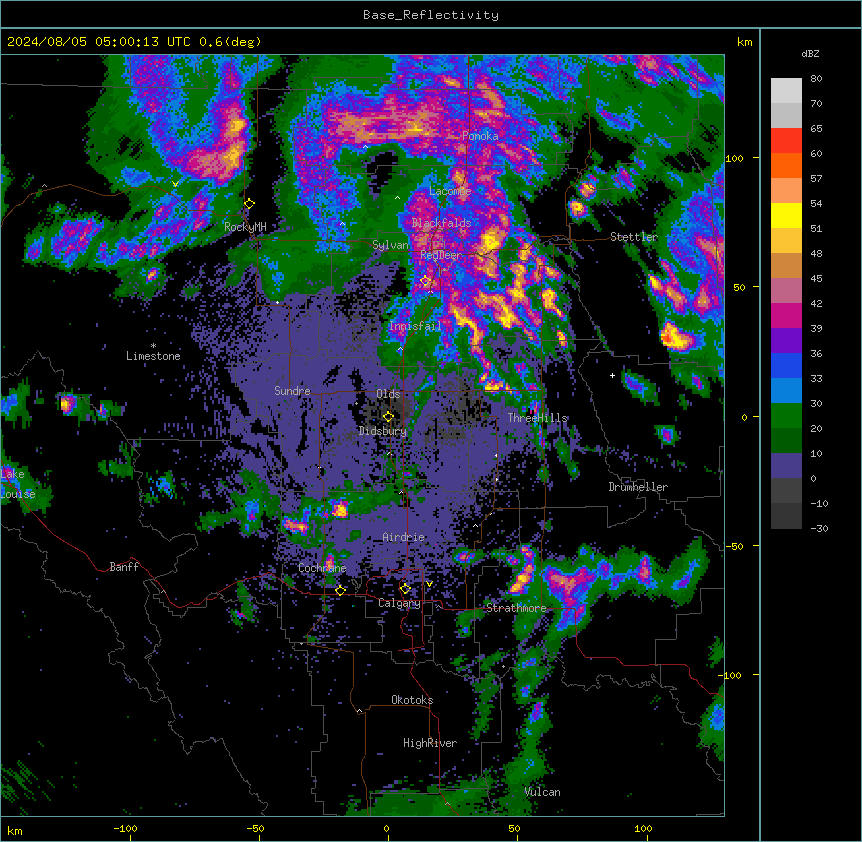
Task: Select the green swatch between 30 and 20
Action: tap(786, 416)
